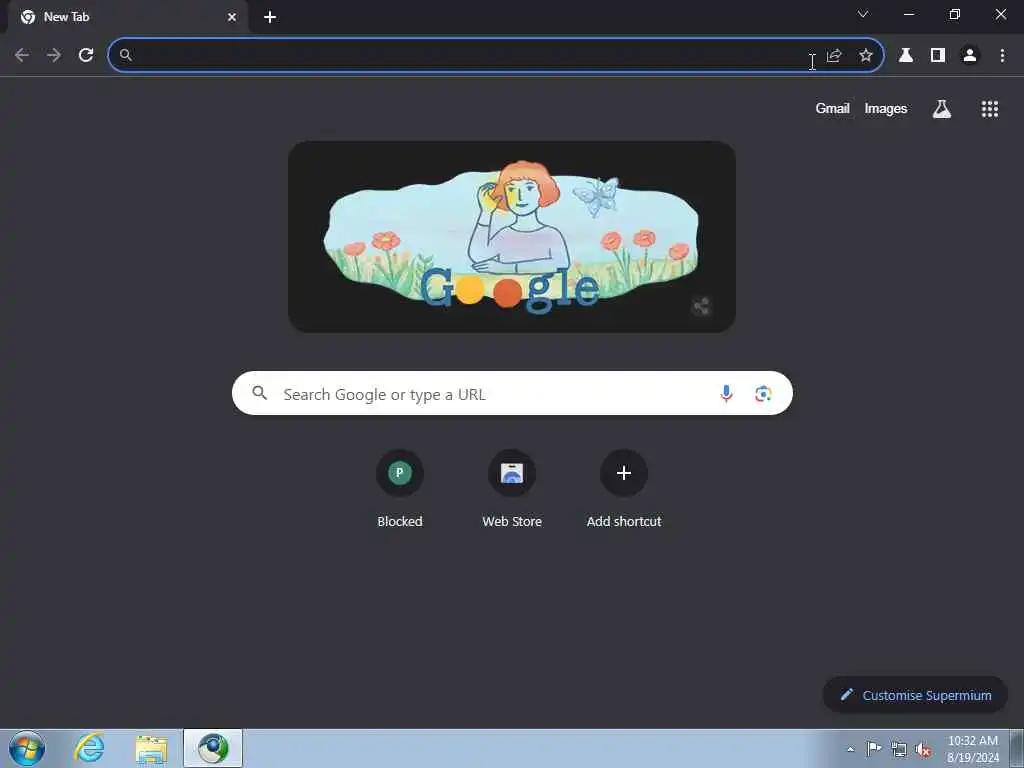Select Supermium taskbar button
This screenshot has height=768, width=1024.
(213, 748)
